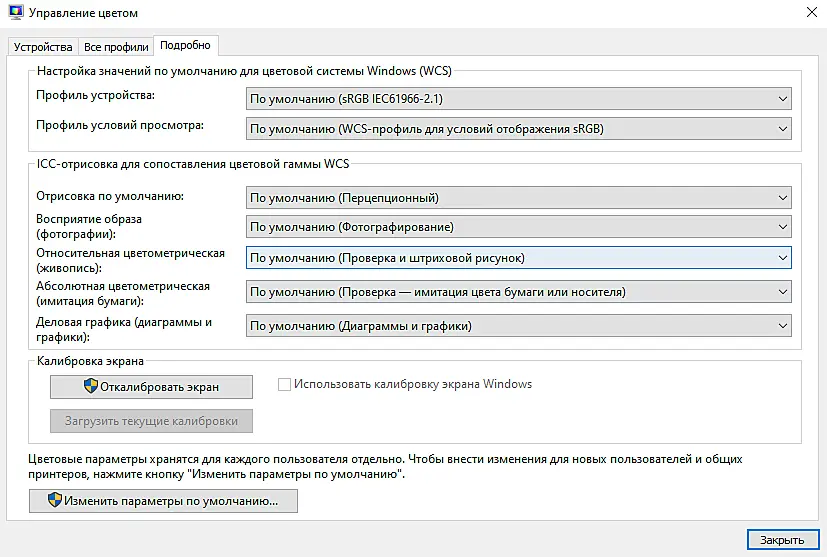Click shield icon on Изменить параметры по умолчанию

click(x=55, y=500)
